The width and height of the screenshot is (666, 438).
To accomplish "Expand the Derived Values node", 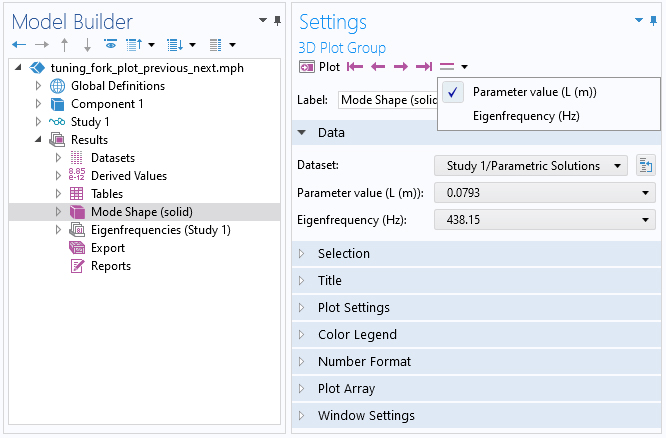I will tap(58, 176).
